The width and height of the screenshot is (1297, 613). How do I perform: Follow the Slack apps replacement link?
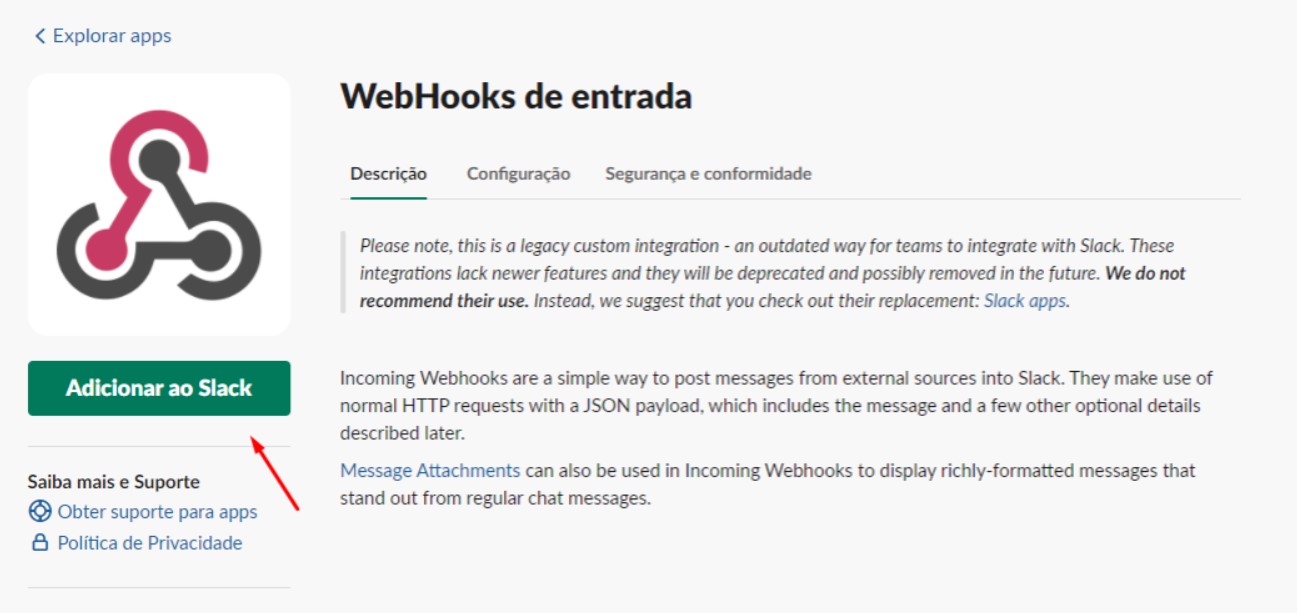(1025, 300)
